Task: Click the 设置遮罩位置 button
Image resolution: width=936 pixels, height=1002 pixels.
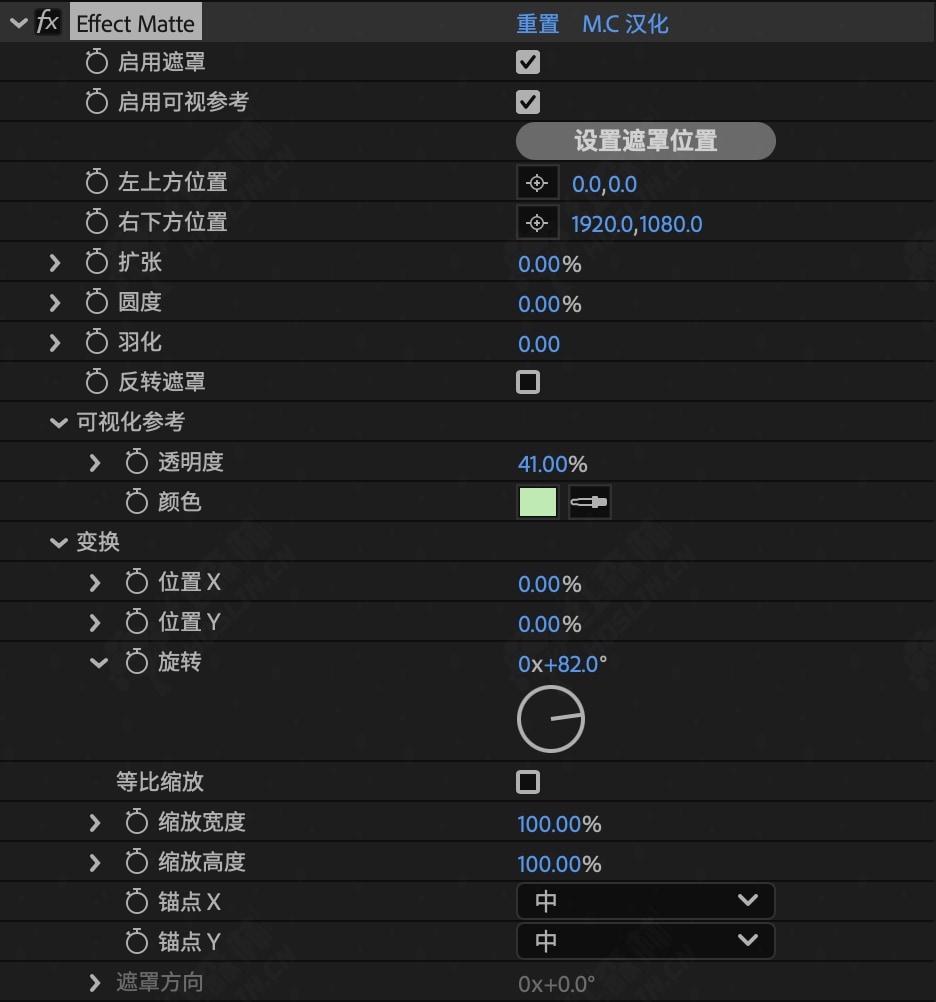Action: click(645, 141)
